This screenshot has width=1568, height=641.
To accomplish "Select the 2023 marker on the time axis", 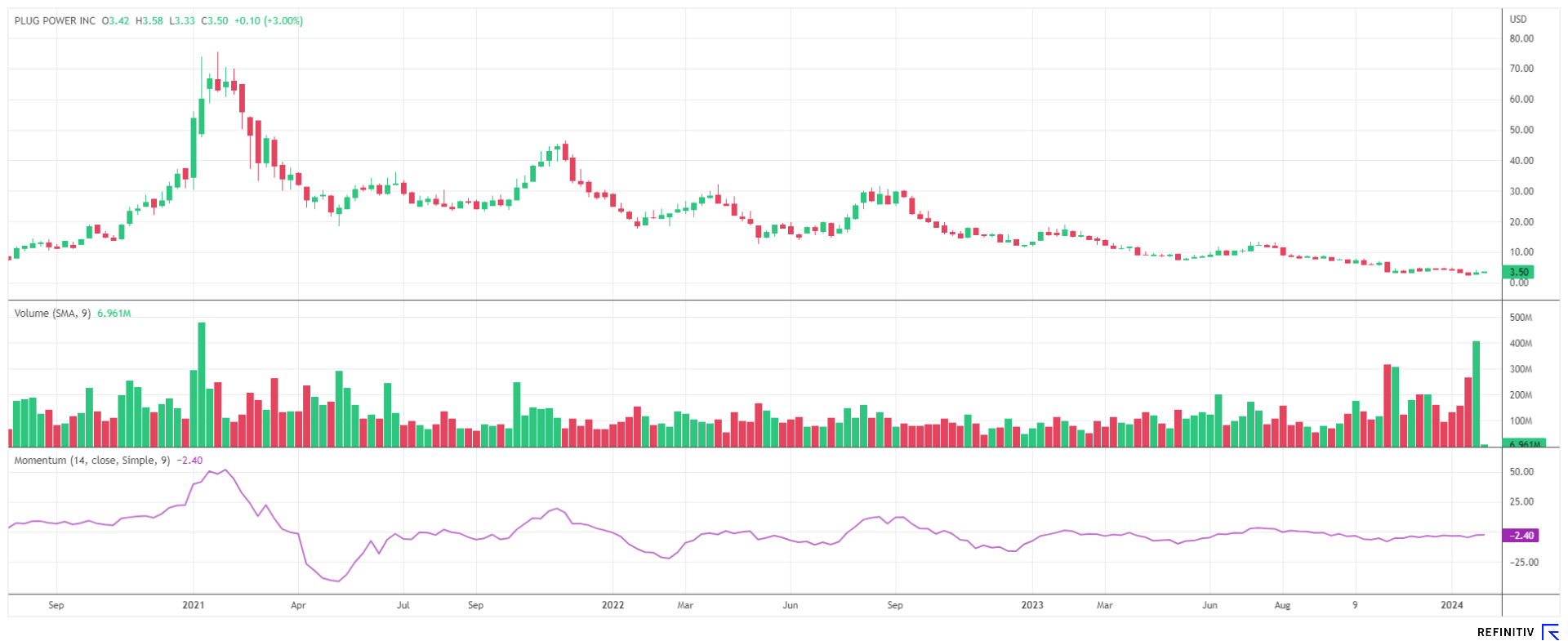I will click(1032, 605).
